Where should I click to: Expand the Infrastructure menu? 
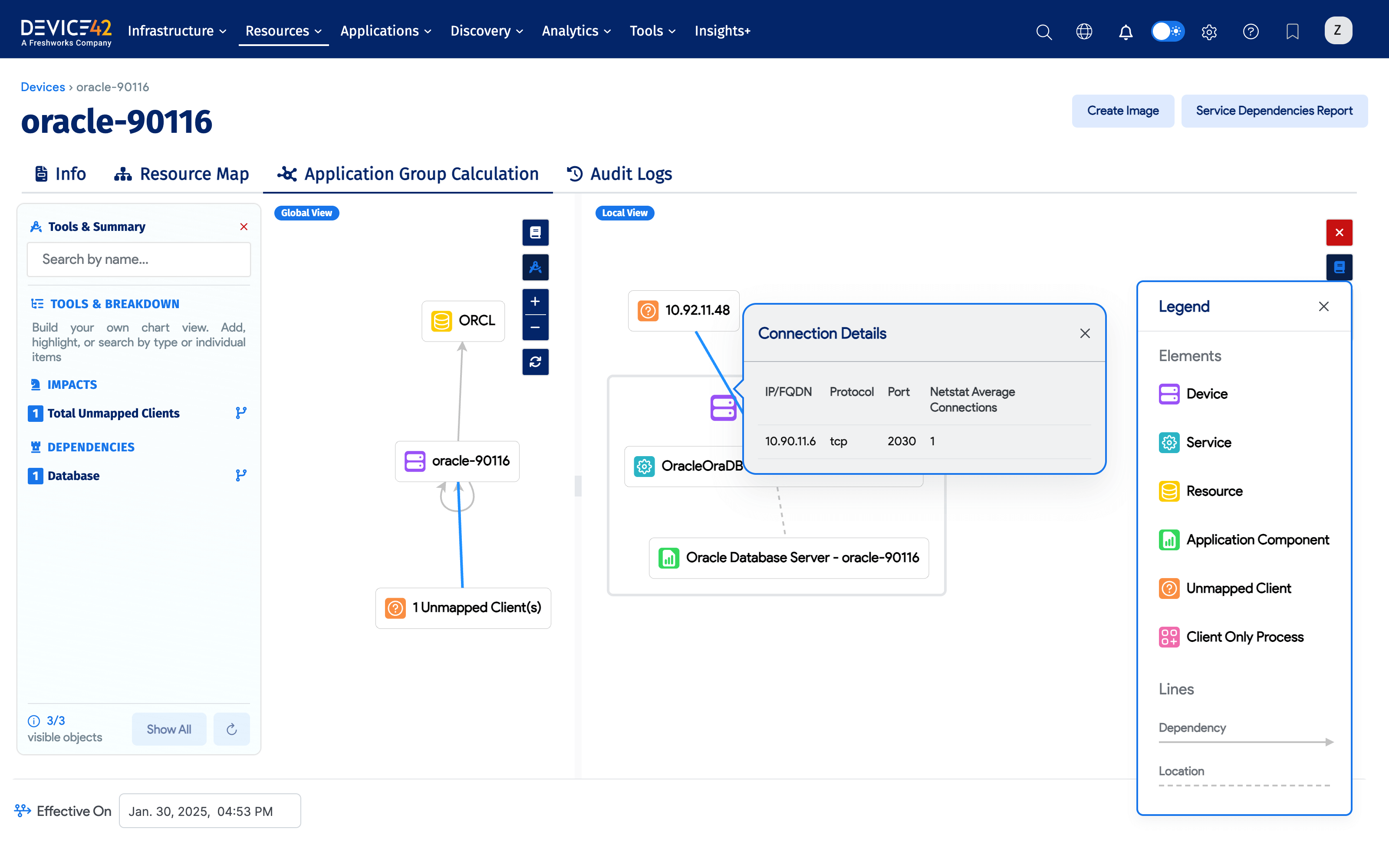pos(177,31)
